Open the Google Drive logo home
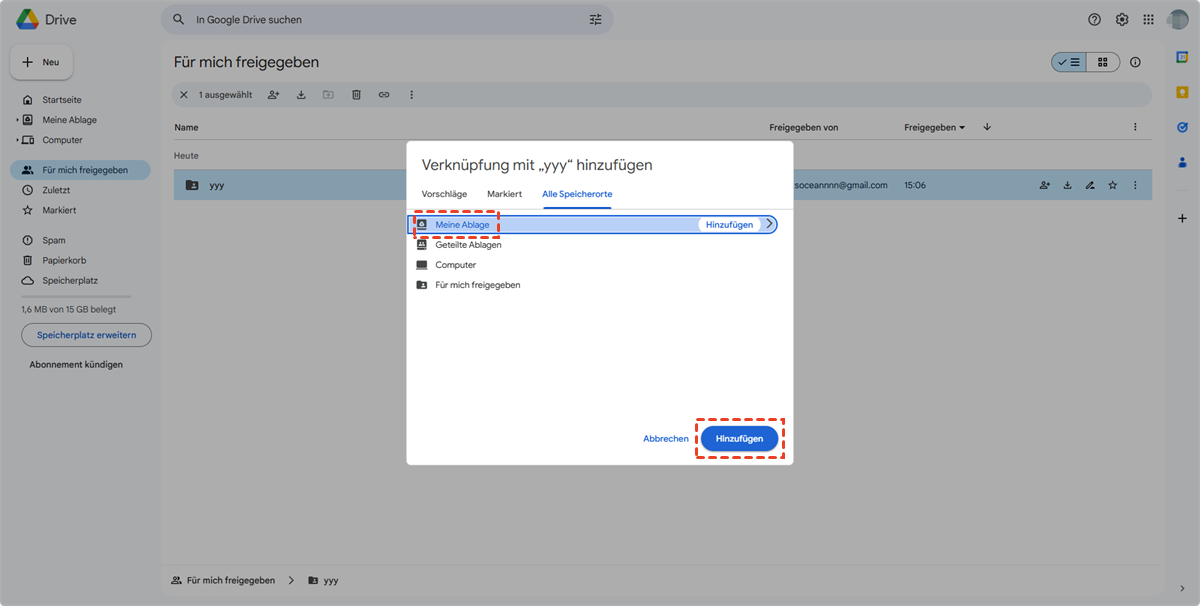1200x606 pixels. 46,19
